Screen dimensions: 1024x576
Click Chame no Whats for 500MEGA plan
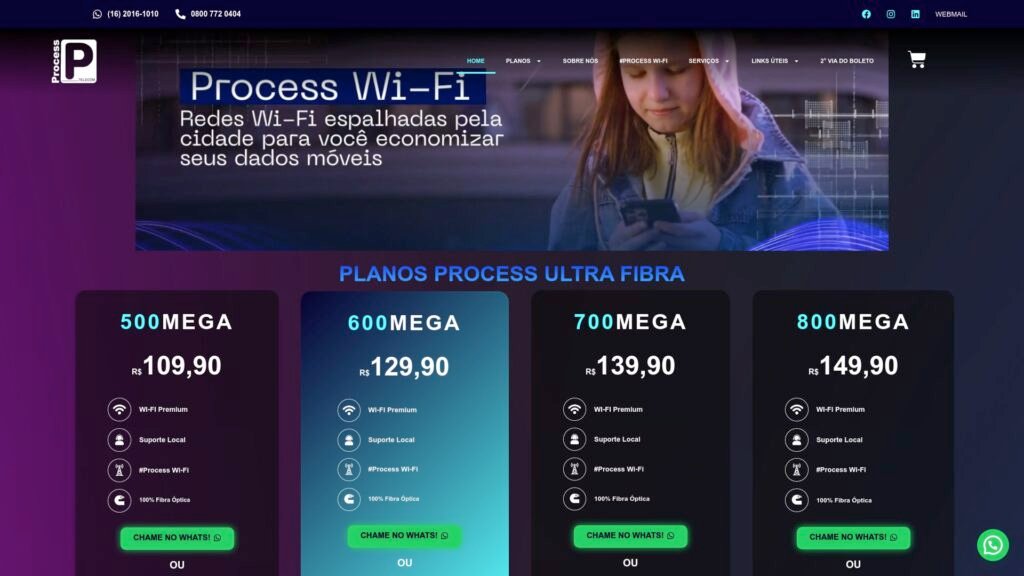pyautogui.click(x=177, y=537)
